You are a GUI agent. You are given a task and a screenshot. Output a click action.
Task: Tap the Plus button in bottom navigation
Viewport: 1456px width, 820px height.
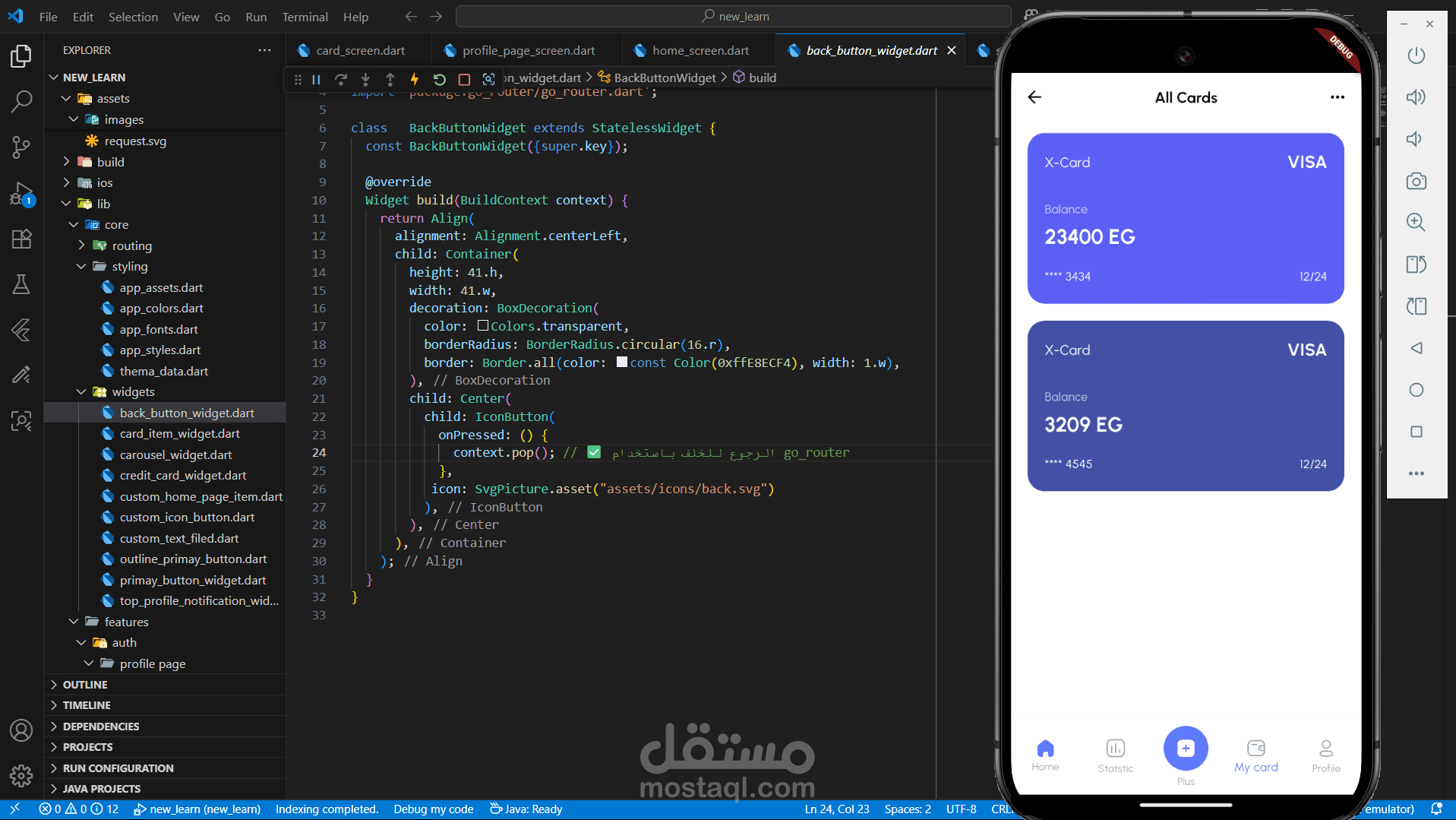coord(1186,749)
